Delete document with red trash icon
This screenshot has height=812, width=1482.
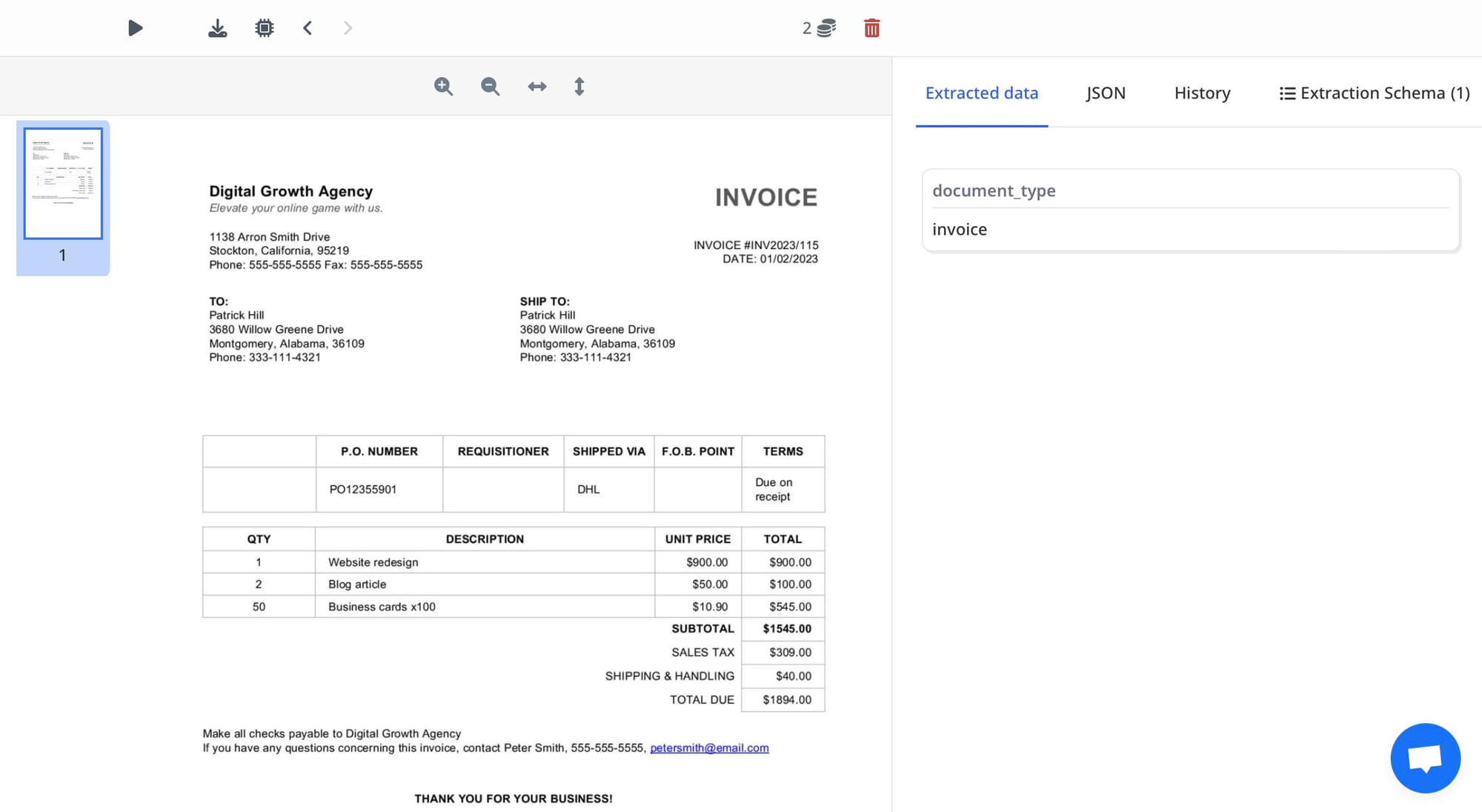click(871, 28)
